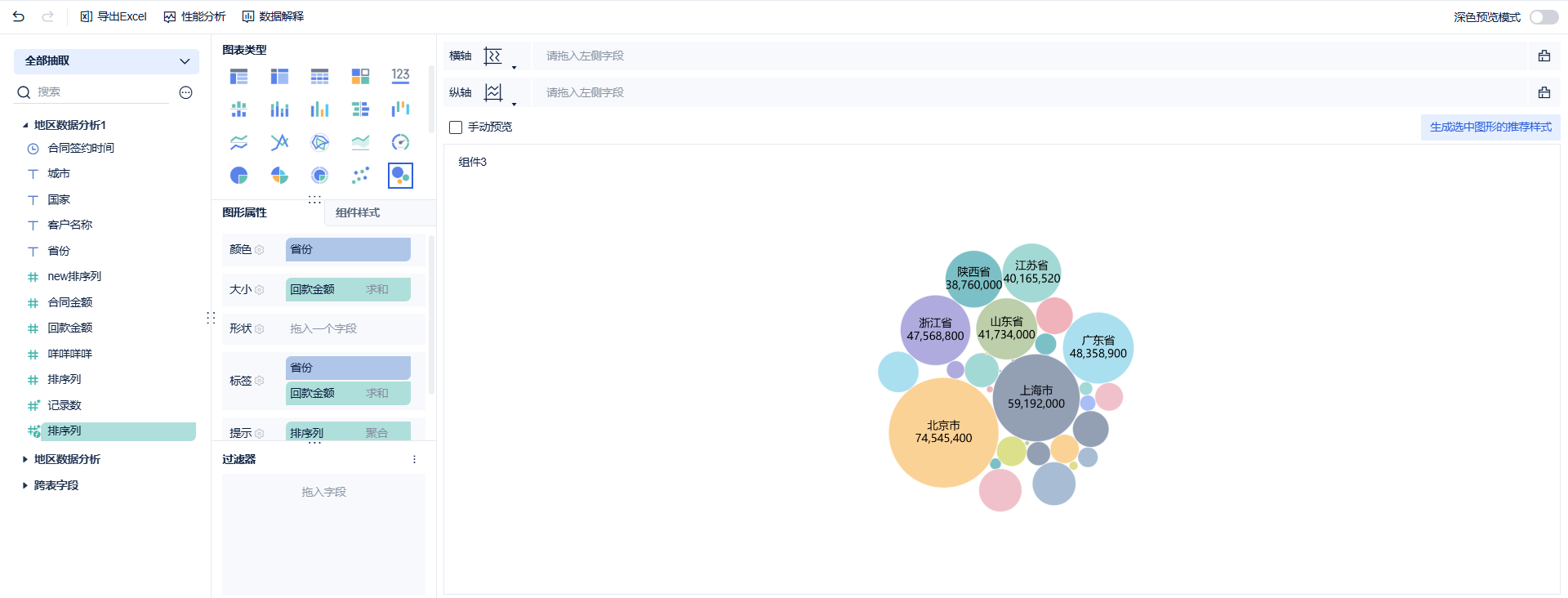
Task: Open the 过滤器 three-dot menu
Action: [x=414, y=459]
